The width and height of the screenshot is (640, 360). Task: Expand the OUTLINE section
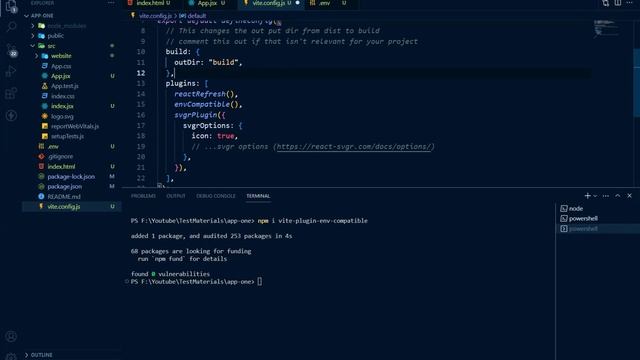pos(41,355)
